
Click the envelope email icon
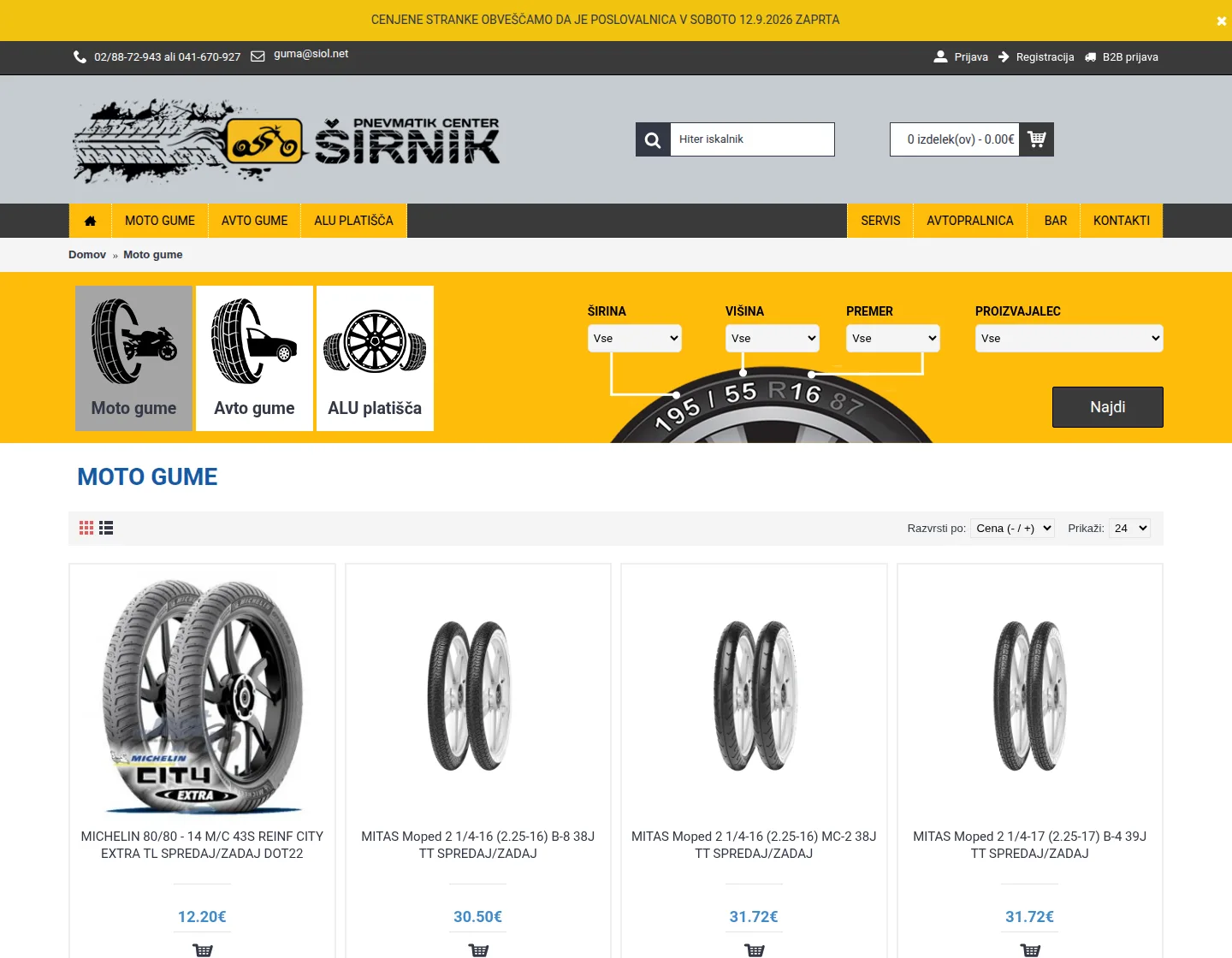coord(258,56)
